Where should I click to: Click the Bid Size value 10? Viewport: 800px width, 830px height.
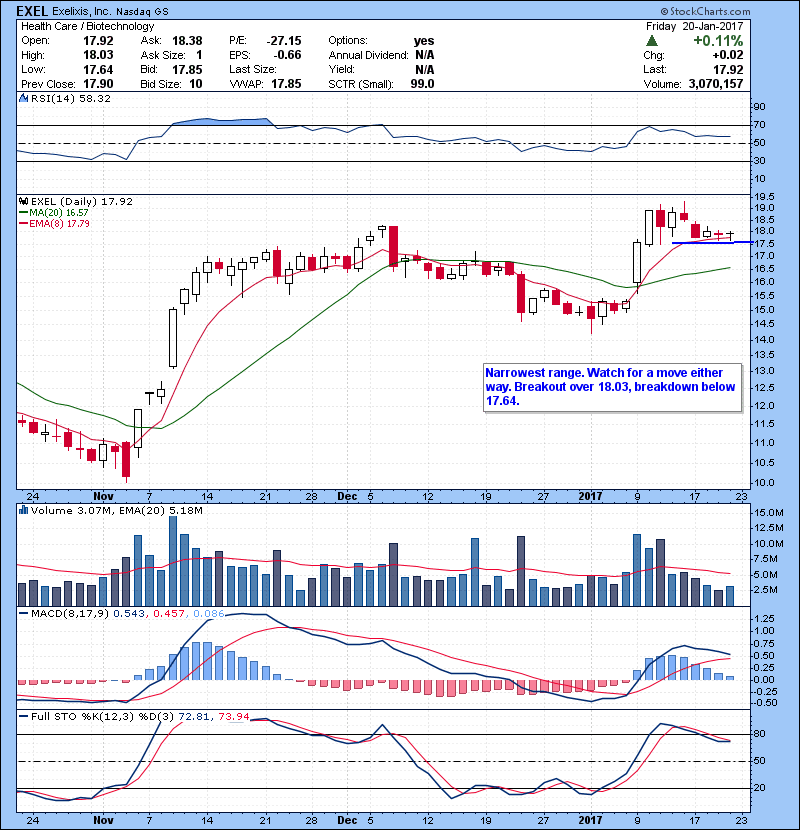pyautogui.click(x=195, y=84)
